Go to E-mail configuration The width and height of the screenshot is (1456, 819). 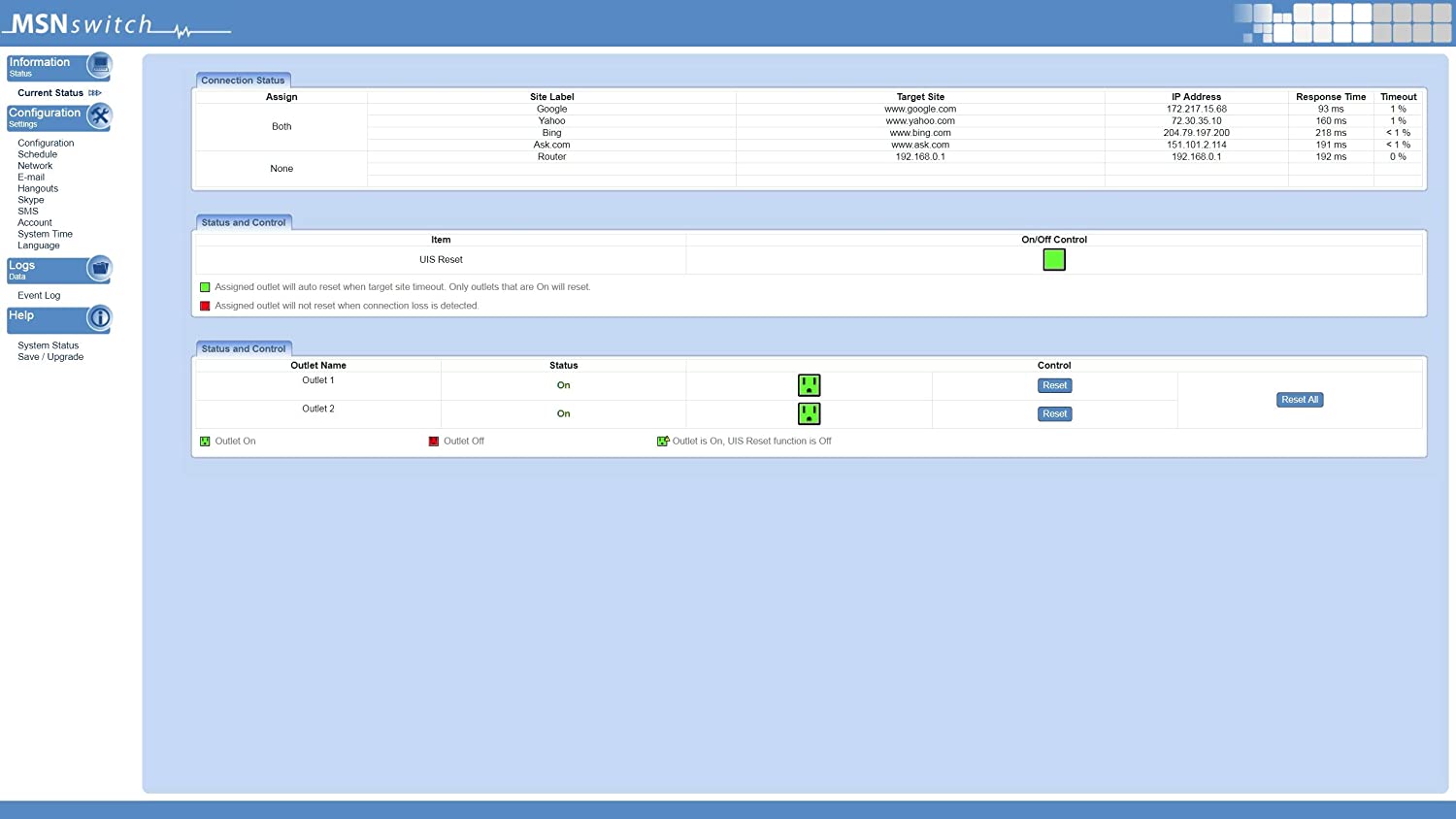[31, 178]
